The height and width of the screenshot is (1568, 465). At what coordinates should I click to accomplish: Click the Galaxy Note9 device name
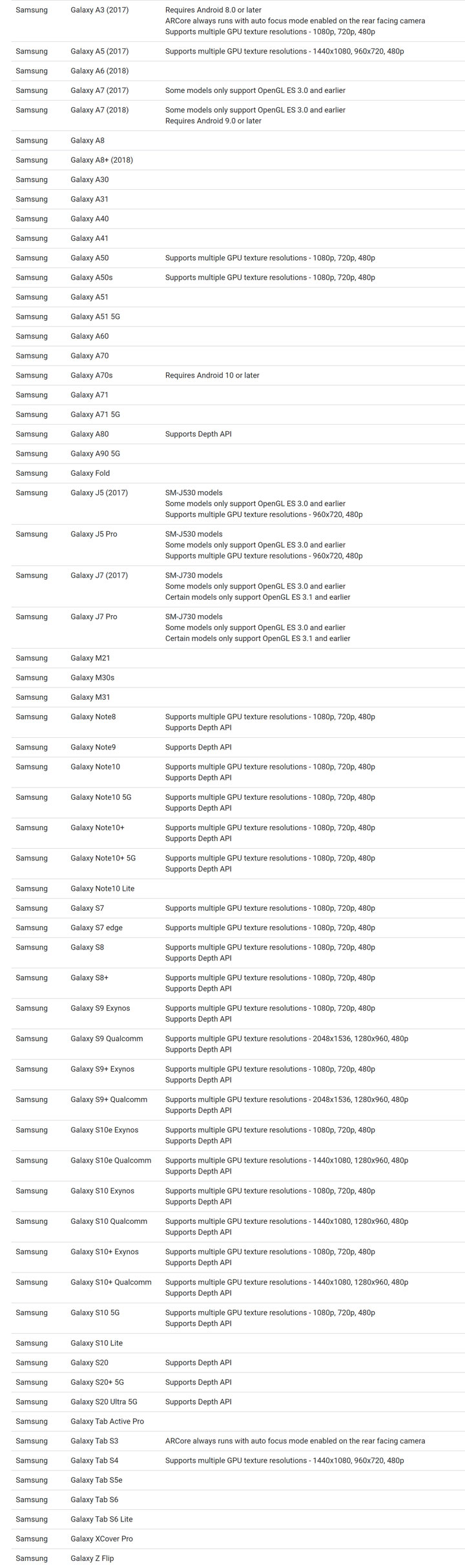pyautogui.click(x=93, y=748)
